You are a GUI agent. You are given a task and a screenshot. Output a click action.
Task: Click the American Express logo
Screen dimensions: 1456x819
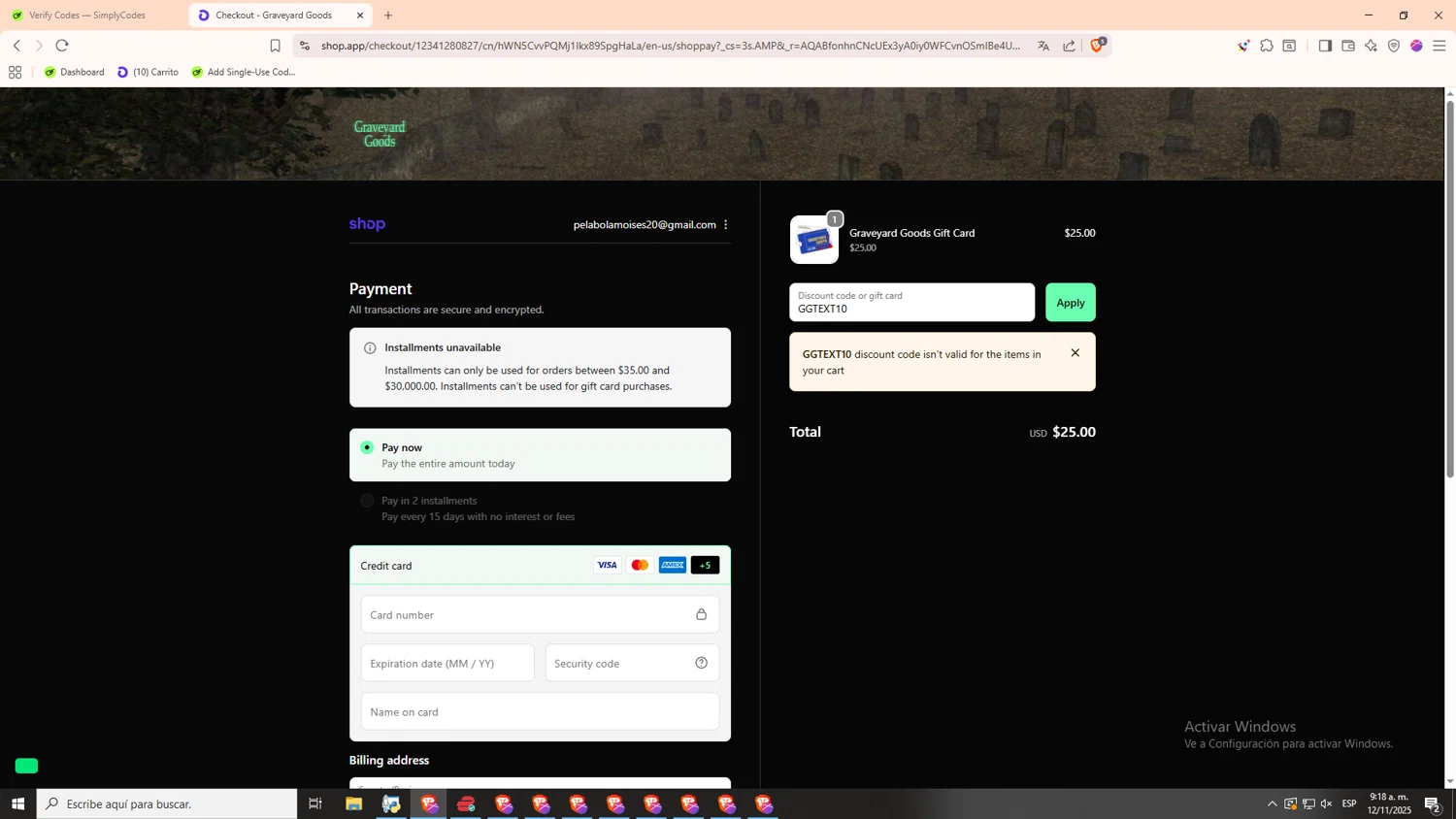(673, 565)
